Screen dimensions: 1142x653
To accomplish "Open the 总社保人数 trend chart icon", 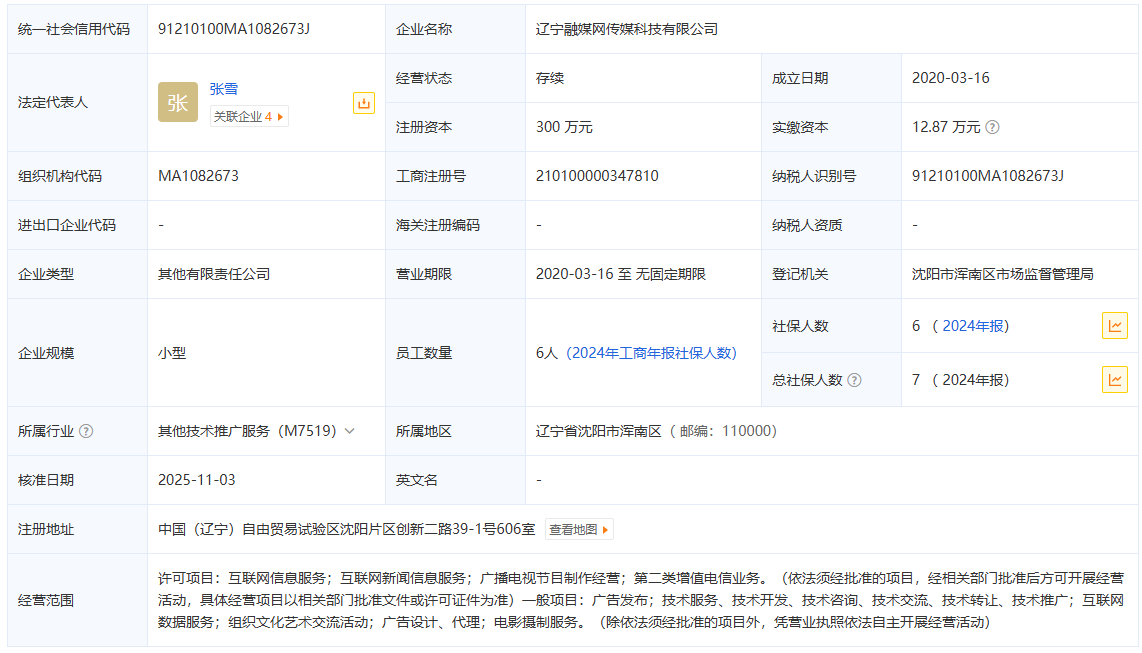I will click(1114, 380).
